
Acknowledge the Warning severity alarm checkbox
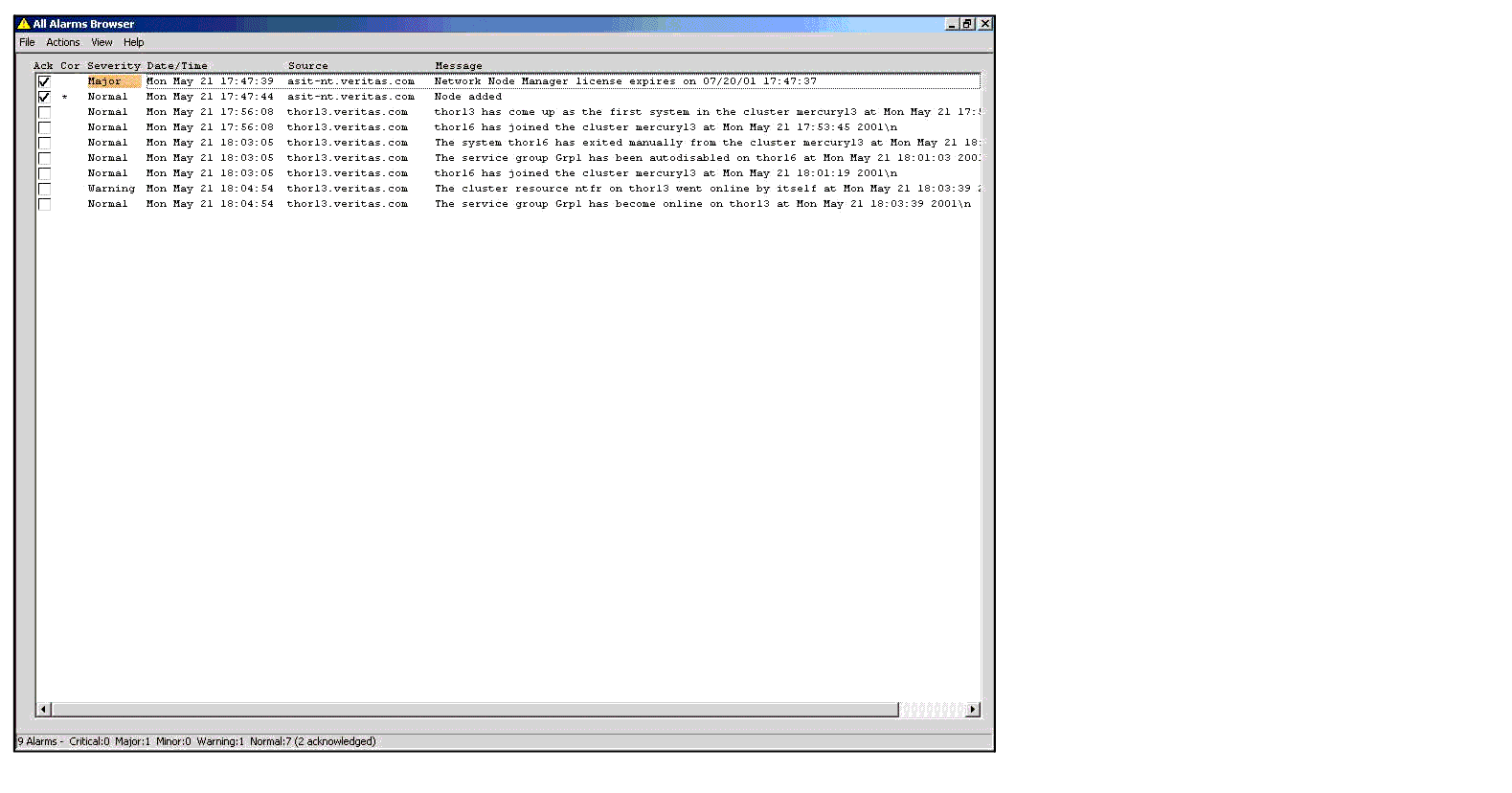pos(44,189)
